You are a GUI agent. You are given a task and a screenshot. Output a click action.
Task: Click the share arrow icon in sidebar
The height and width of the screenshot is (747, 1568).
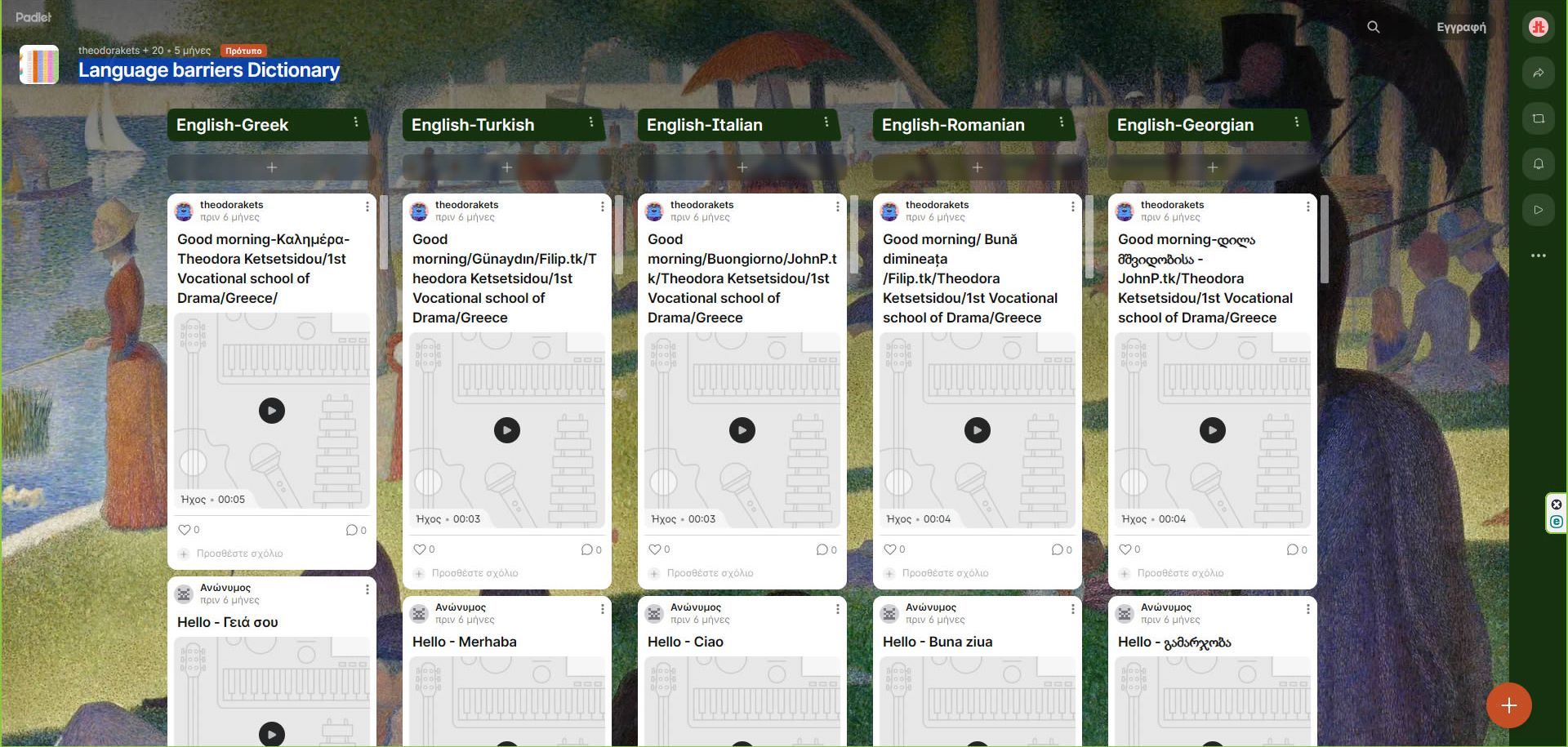coord(1538,73)
